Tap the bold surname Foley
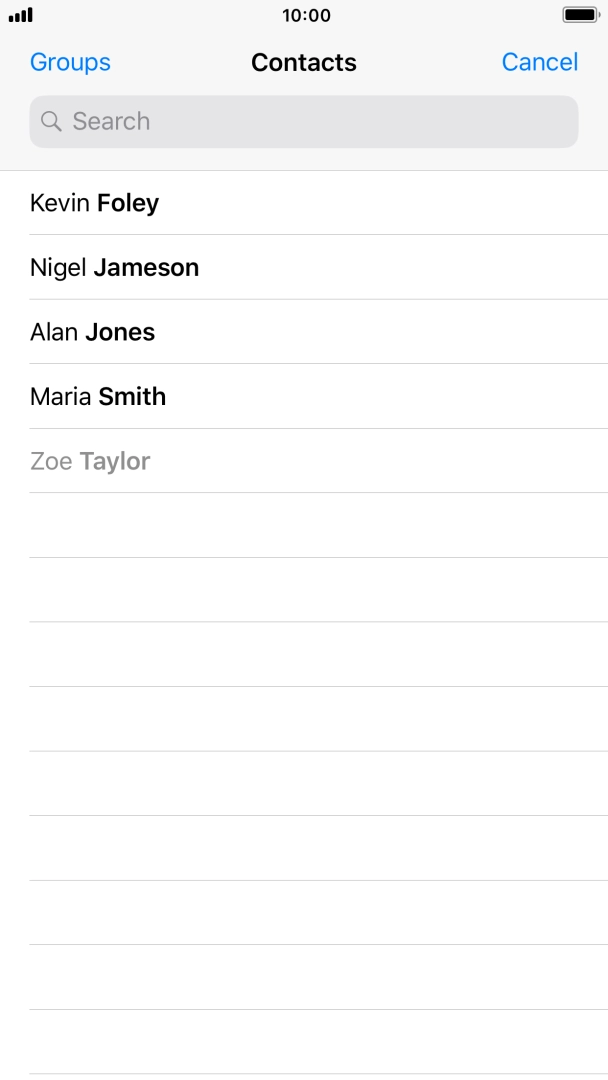The height and width of the screenshot is (1080, 608). tap(128, 203)
